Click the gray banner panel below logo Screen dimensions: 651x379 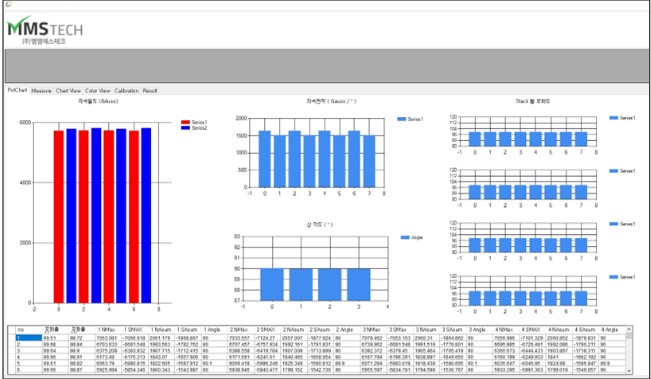pyautogui.click(x=326, y=66)
